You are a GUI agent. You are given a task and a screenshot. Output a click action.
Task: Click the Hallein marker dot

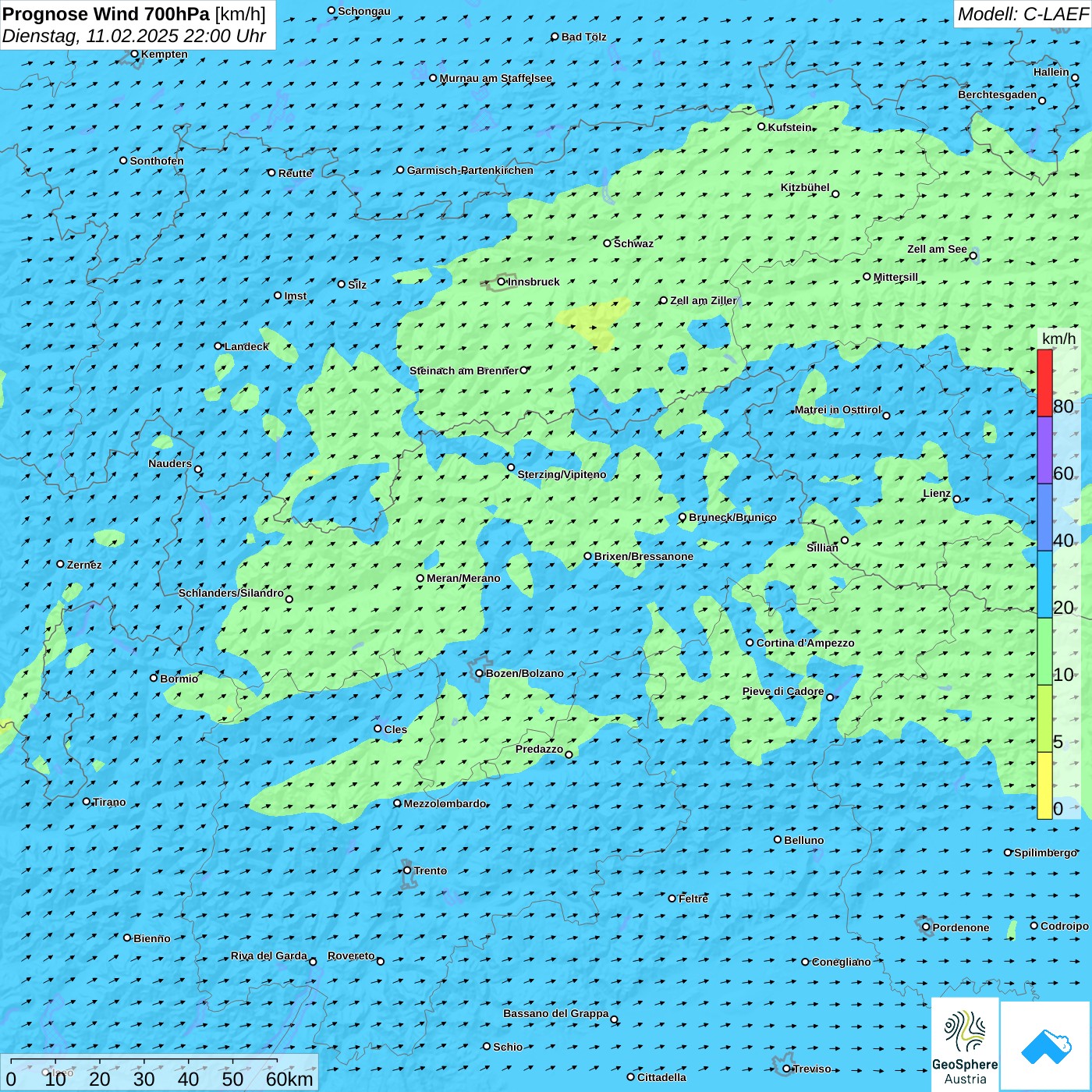tap(1075, 78)
